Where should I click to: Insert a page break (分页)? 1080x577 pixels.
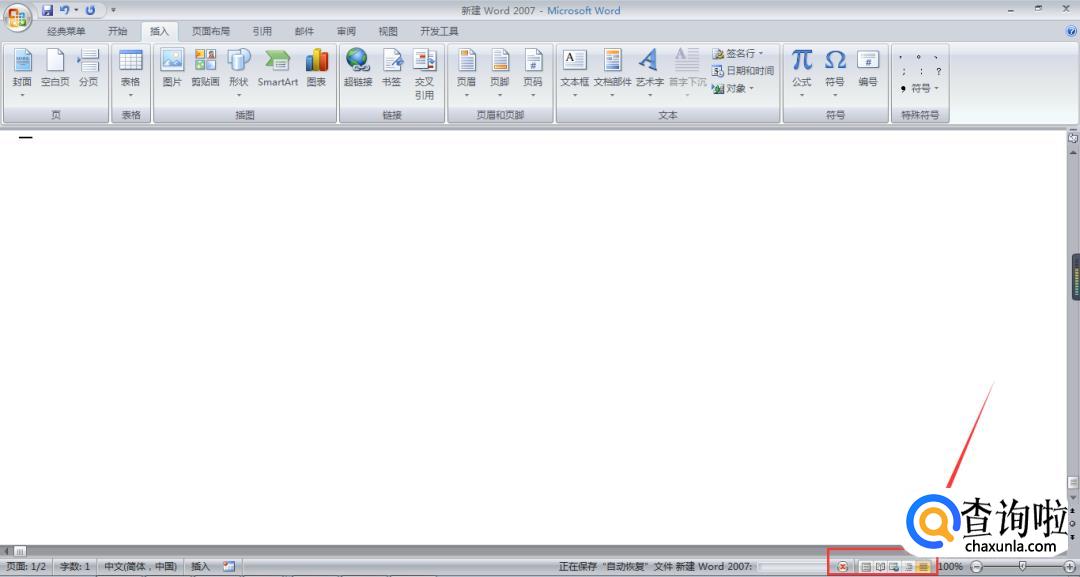[88, 69]
